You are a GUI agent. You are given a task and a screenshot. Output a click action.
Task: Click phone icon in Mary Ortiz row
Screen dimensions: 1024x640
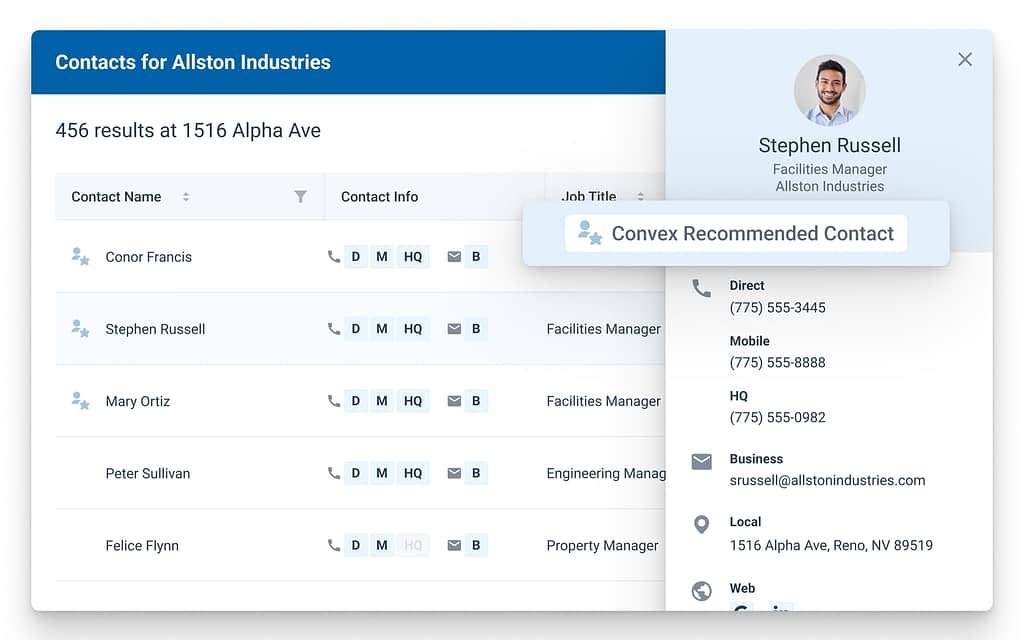(334, 400)
